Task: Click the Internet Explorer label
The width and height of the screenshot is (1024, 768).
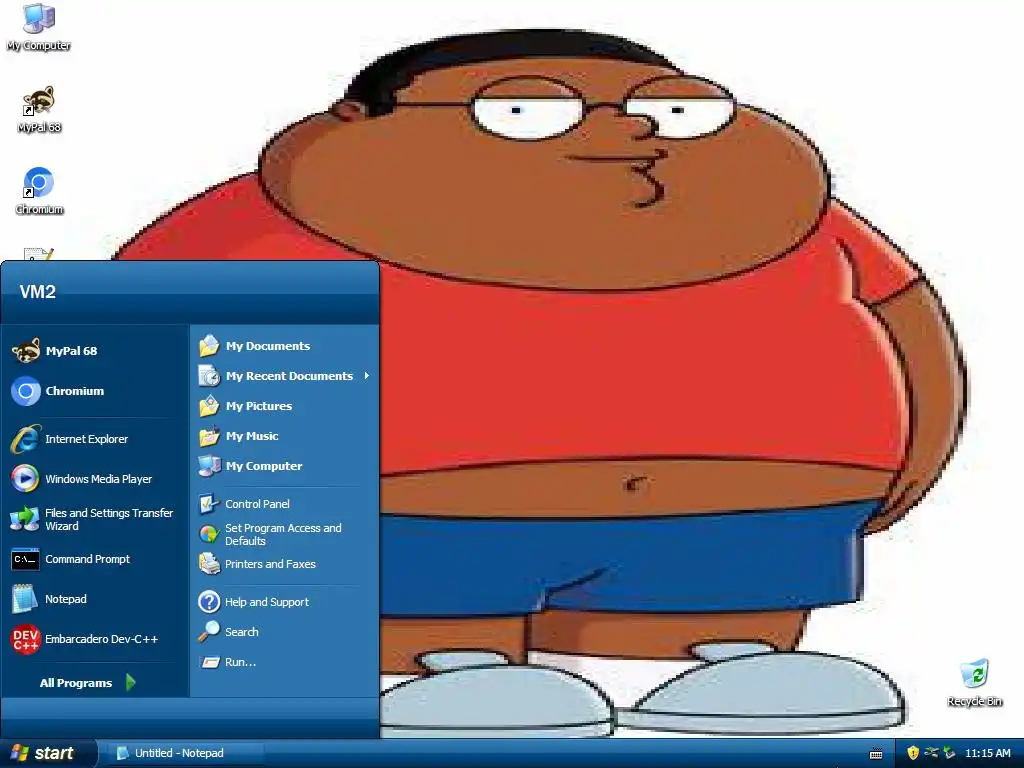Action: point(86,439)
